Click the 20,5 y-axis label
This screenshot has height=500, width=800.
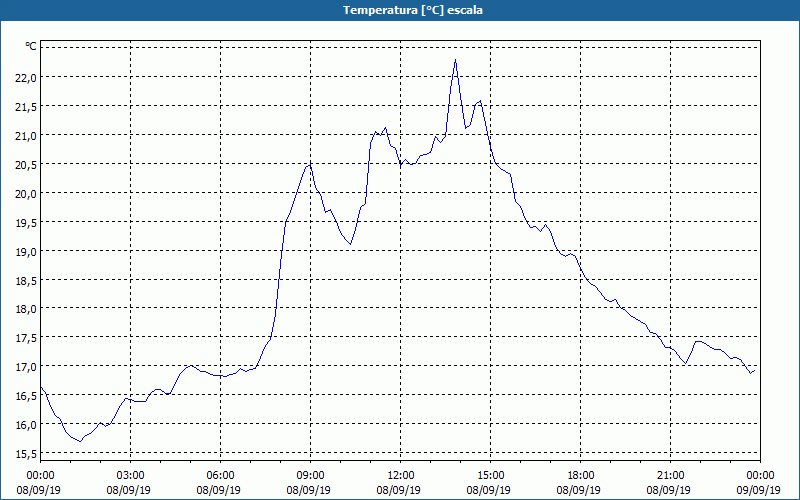point(27,164)
